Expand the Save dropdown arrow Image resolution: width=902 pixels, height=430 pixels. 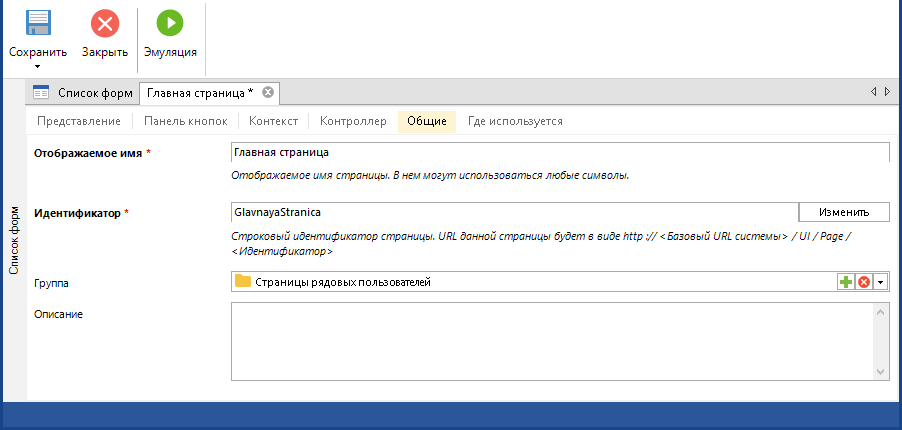[x=38, y=67]
